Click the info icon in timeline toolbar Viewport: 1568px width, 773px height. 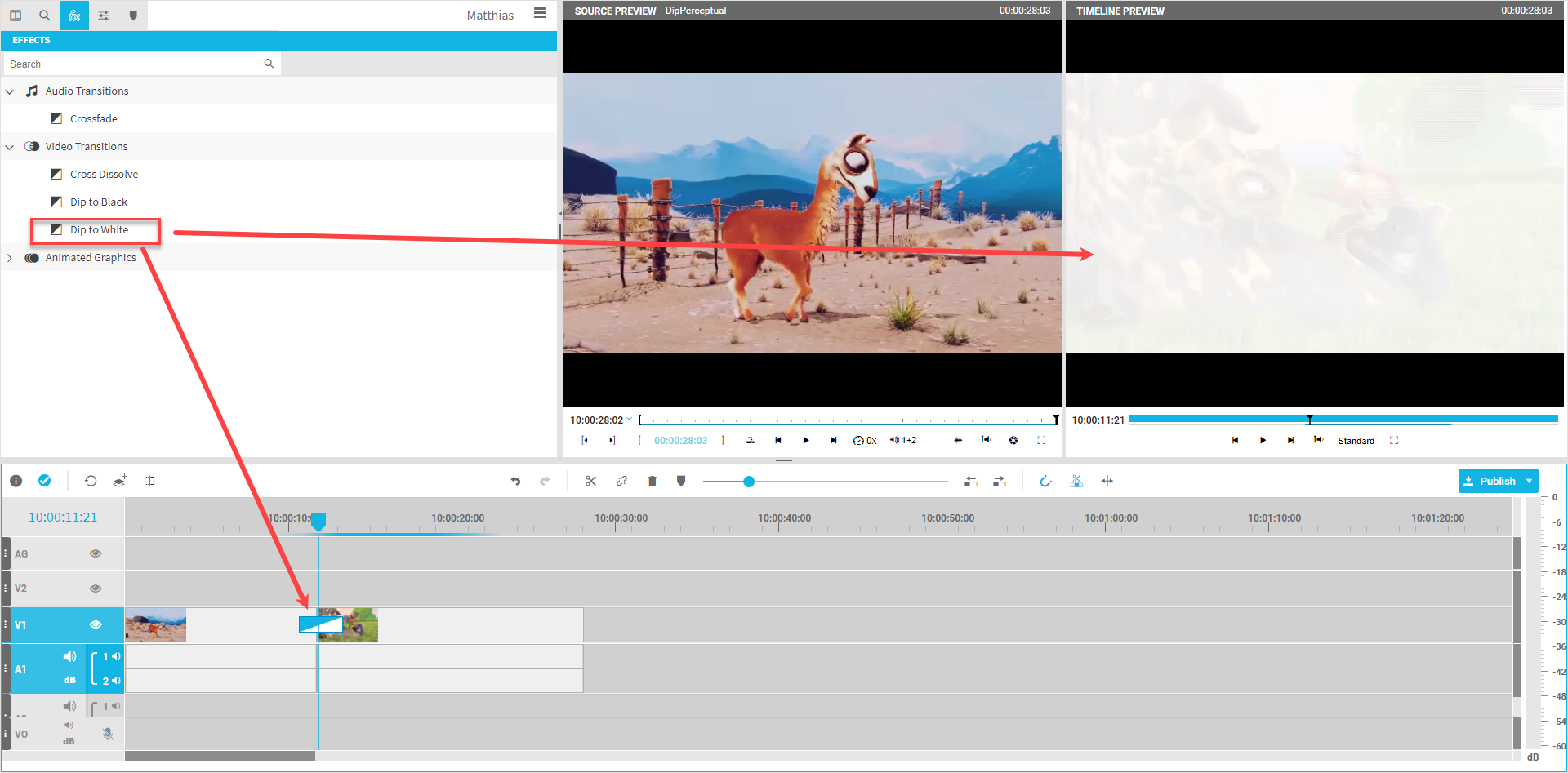pos(16,481)
